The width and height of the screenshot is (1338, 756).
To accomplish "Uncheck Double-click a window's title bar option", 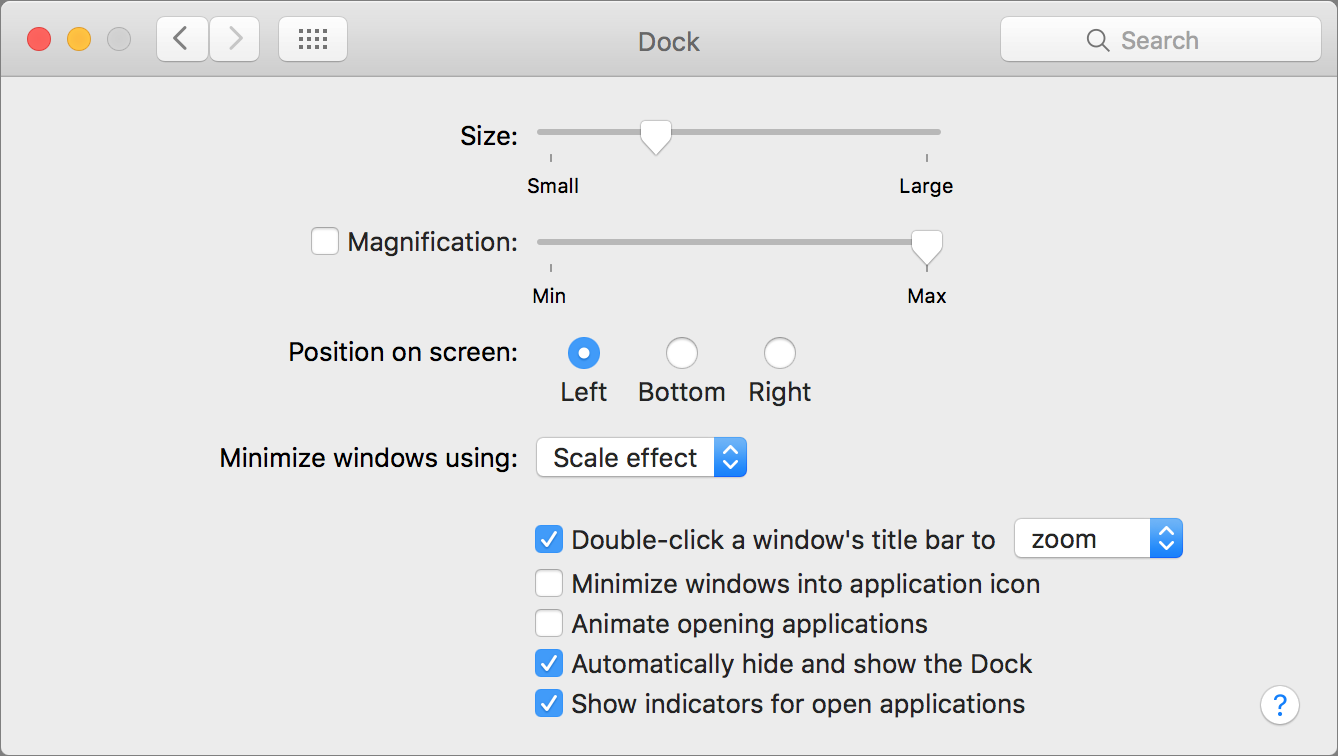I will click(x=549, y=540).
